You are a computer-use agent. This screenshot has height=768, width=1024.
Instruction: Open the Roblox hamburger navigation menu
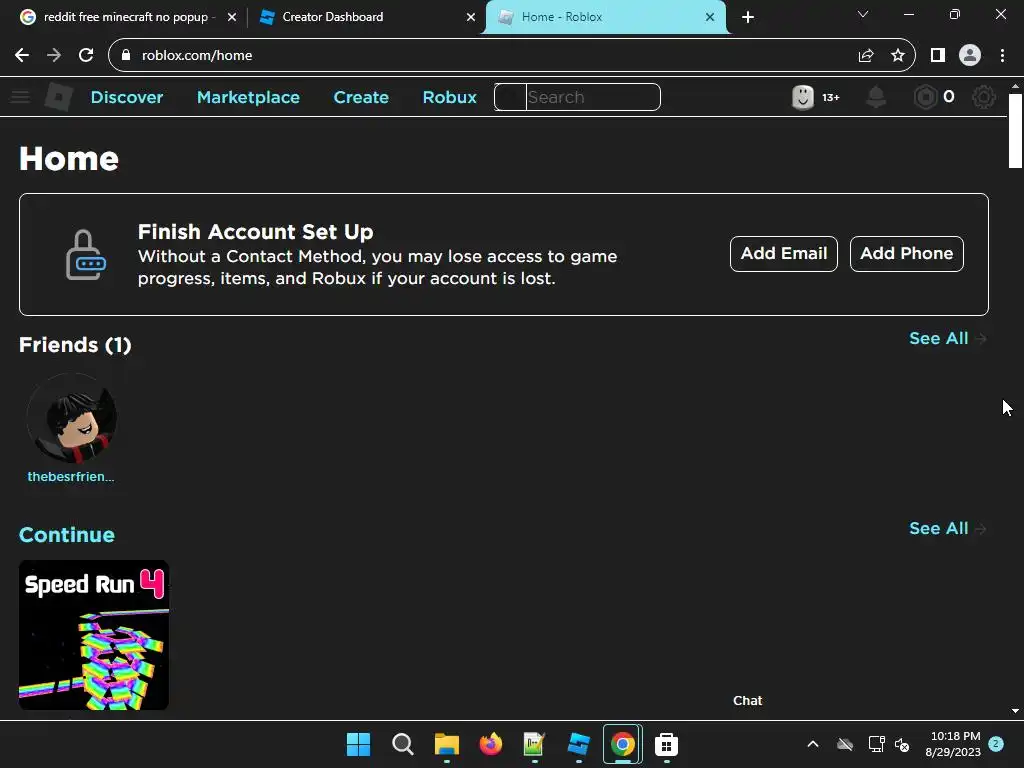pyautogui.click(x=20, y=97)
